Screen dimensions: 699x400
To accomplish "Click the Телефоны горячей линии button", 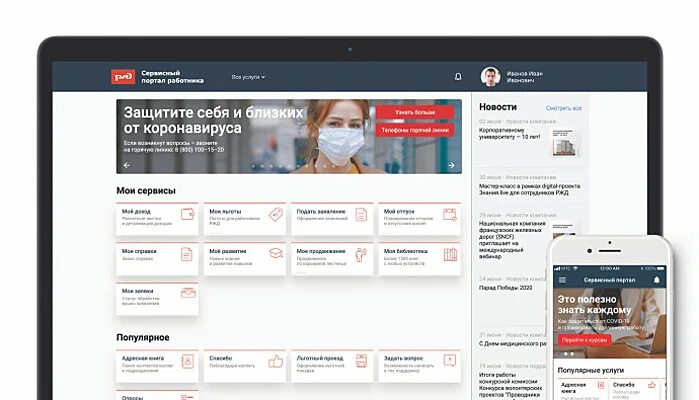I will tap(415, 130).
